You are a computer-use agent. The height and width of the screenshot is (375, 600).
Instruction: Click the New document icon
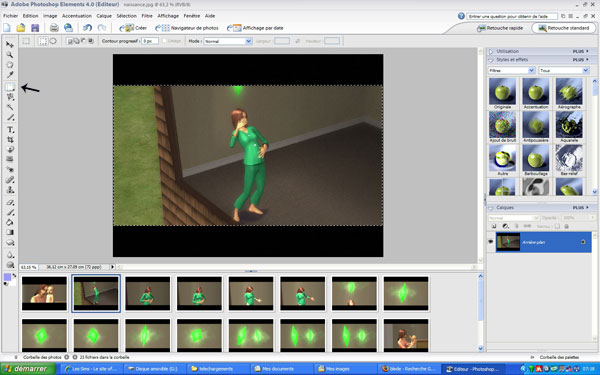(7, 28)
